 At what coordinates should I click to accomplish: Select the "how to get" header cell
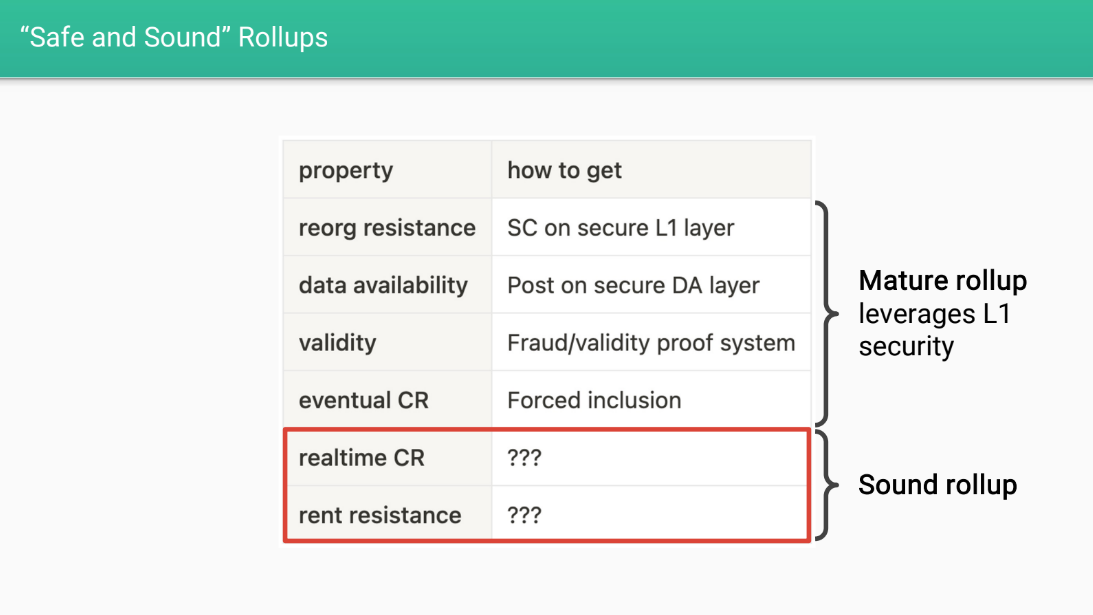pyautogui.click(x=564, y=170)
